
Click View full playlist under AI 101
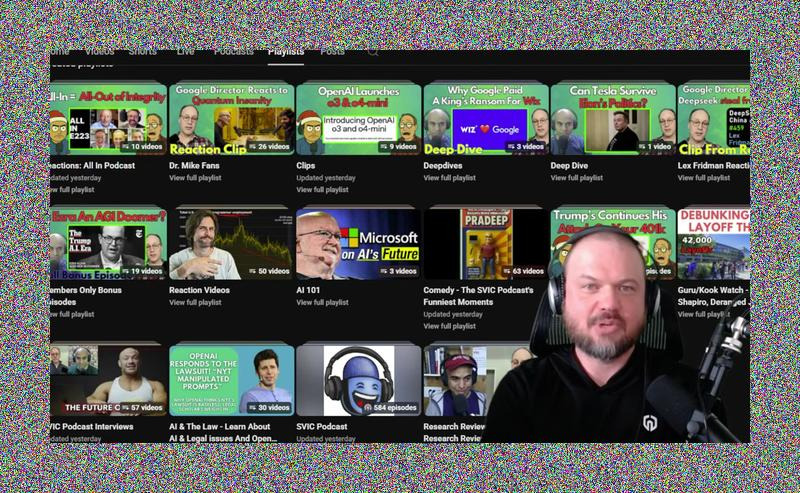[x=322, y=302]
